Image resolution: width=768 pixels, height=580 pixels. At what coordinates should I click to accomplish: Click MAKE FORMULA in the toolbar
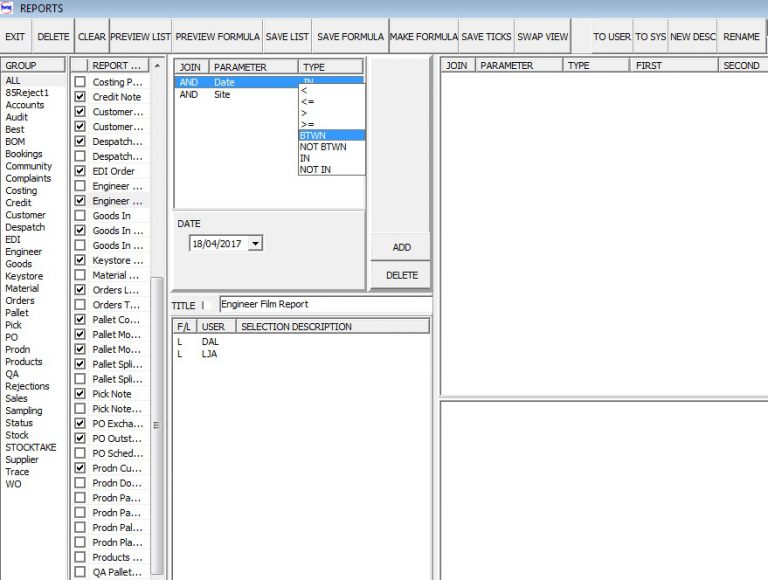(x=423, y=37)
